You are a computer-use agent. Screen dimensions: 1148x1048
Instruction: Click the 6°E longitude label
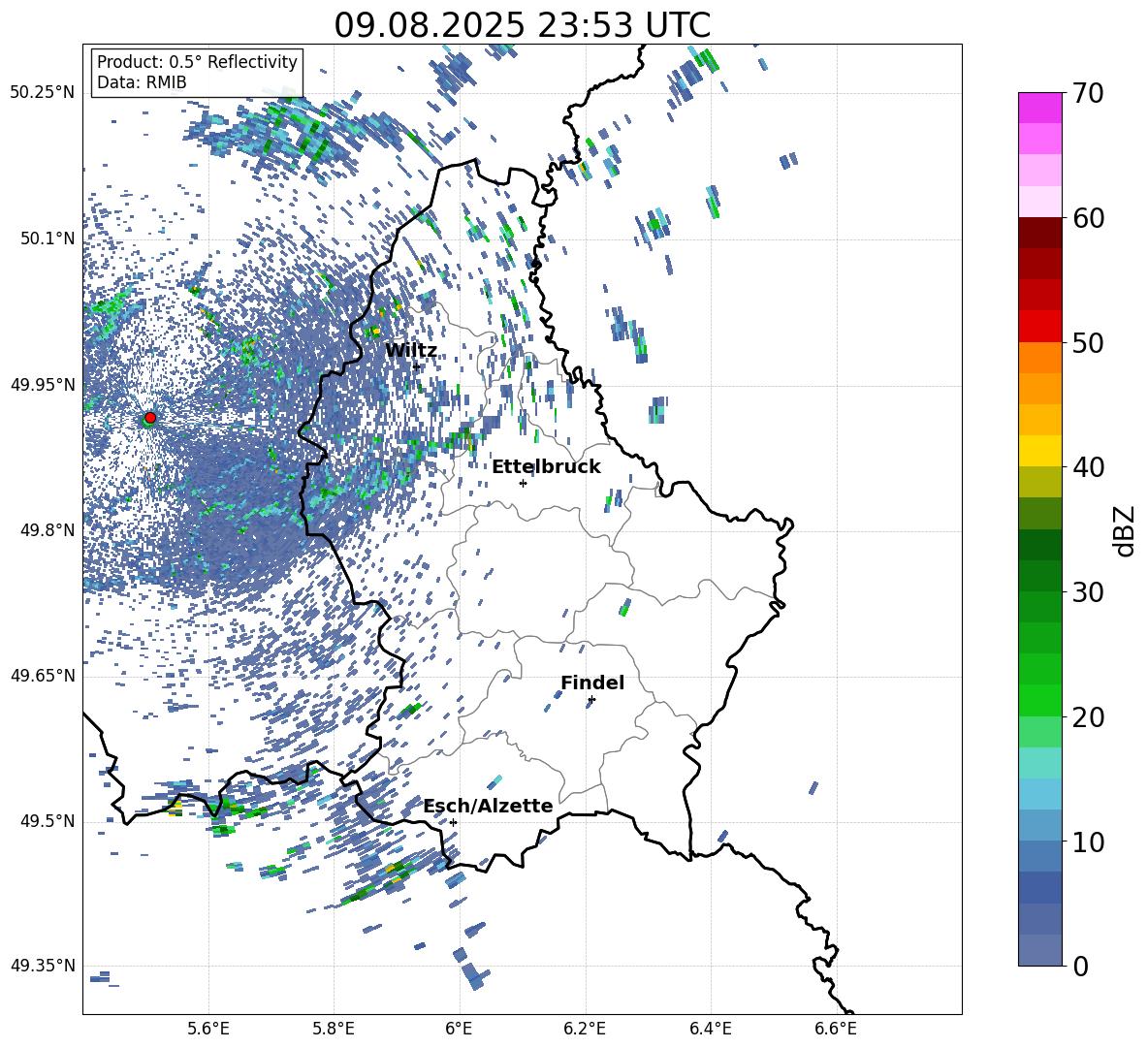459,1029
